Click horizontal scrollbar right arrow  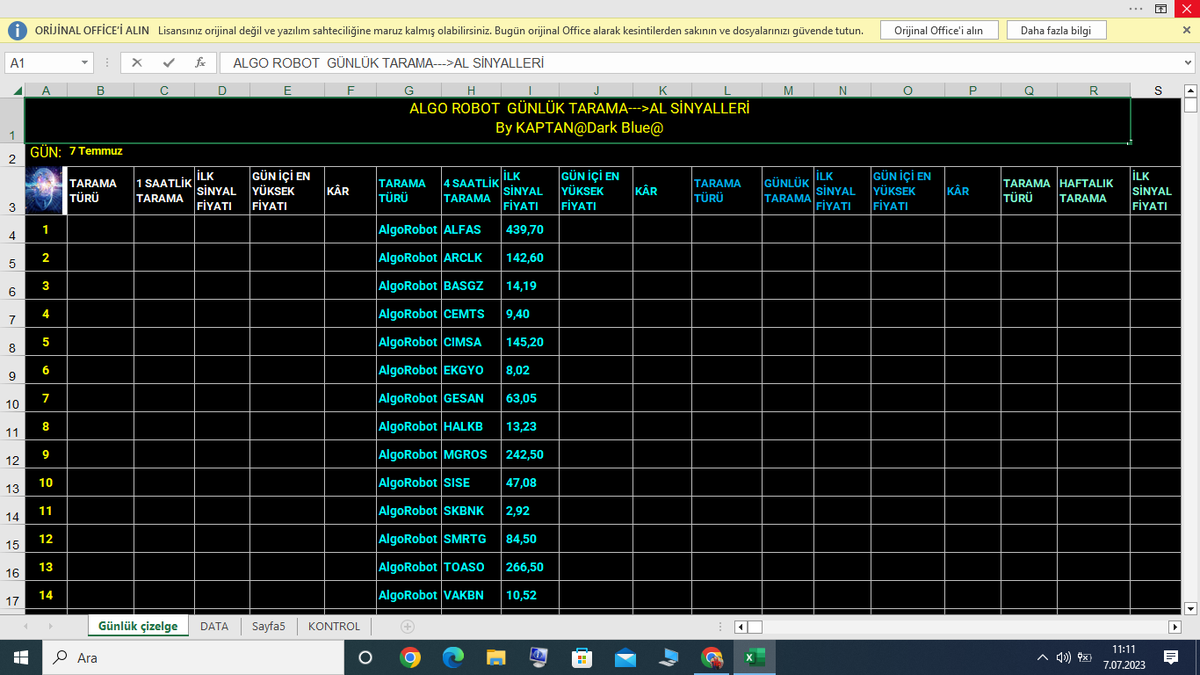coord(1175,627)
